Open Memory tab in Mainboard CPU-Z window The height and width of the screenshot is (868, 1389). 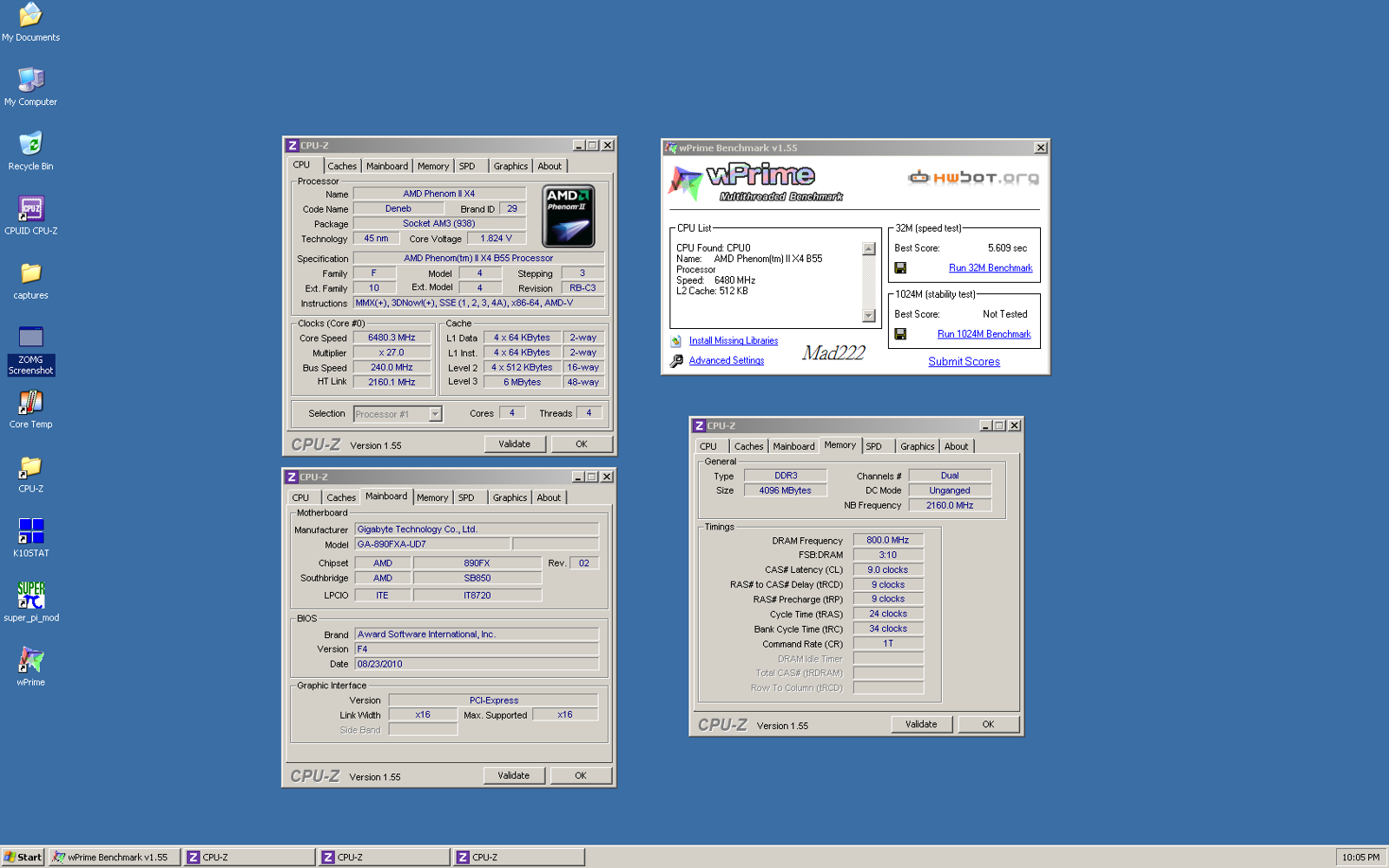click(432, 497)
